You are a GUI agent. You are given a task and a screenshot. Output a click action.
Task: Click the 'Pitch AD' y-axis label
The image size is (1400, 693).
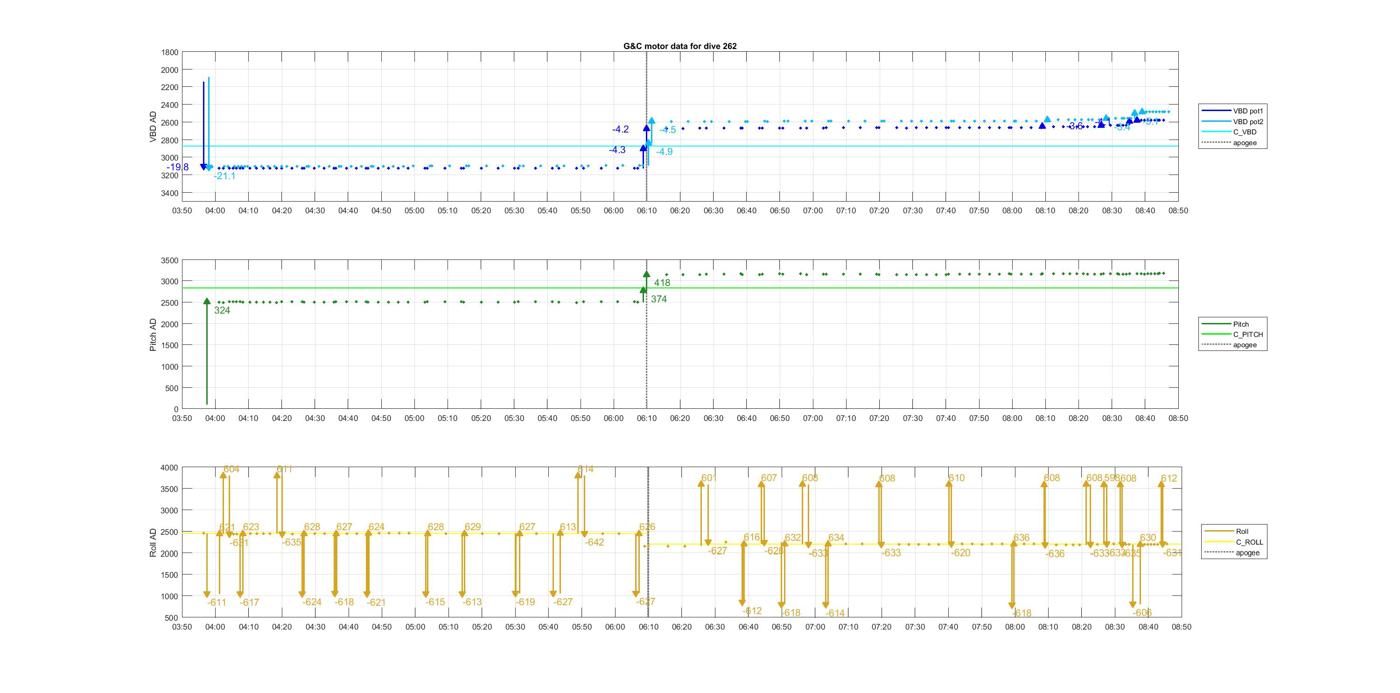[x=154, y=334]
